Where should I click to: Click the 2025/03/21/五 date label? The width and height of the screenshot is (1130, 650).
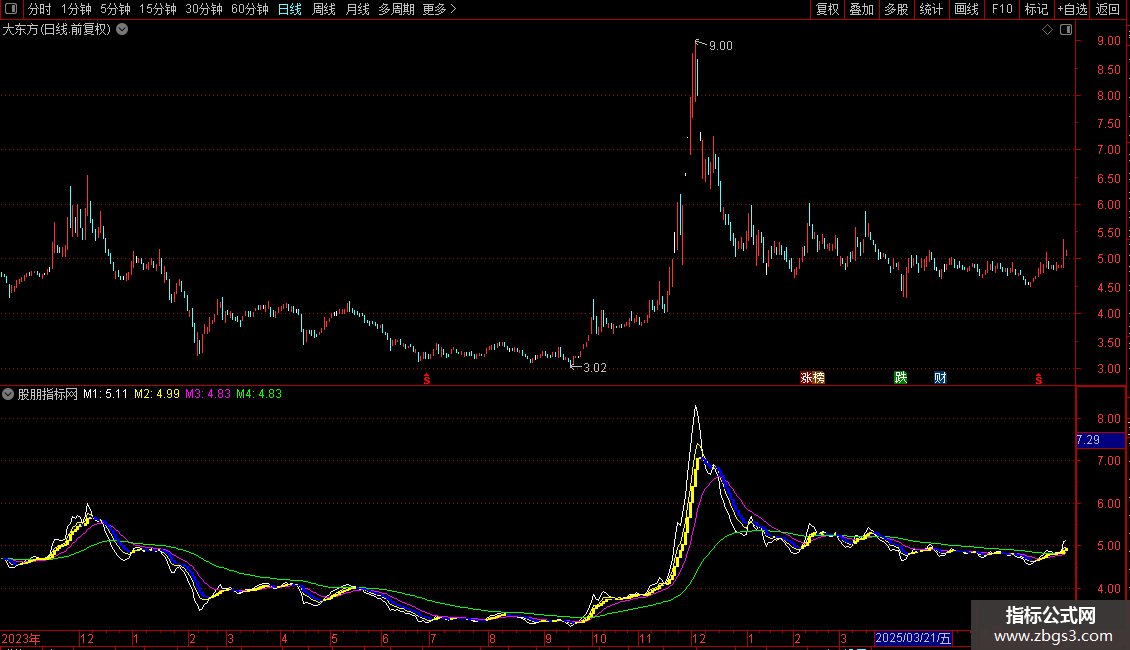click(x=913, y=638)
